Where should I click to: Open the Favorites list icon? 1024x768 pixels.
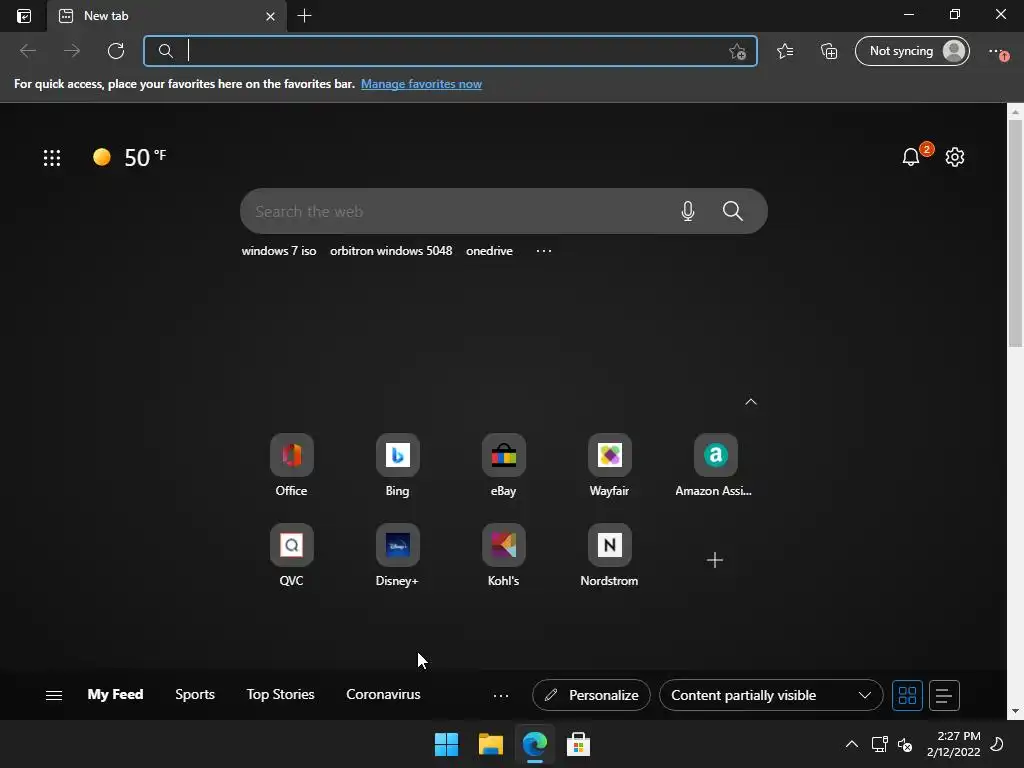coord(785,51)
